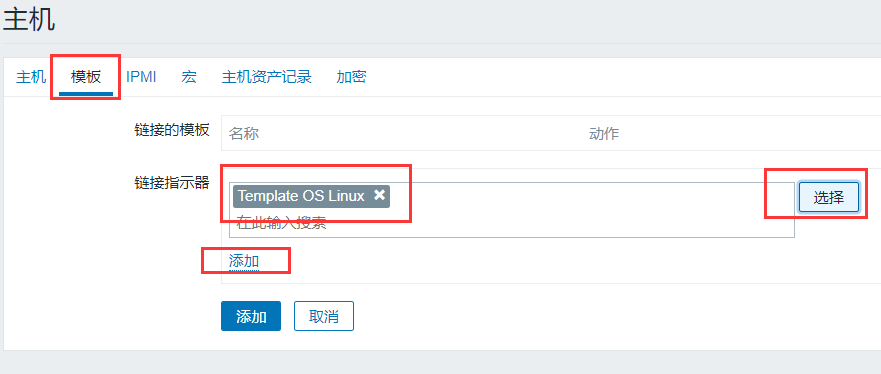The width and height of the screenshot is (881, 374).
Task: Click the underlined 添加 link below search box
Action: click(244, 261)
